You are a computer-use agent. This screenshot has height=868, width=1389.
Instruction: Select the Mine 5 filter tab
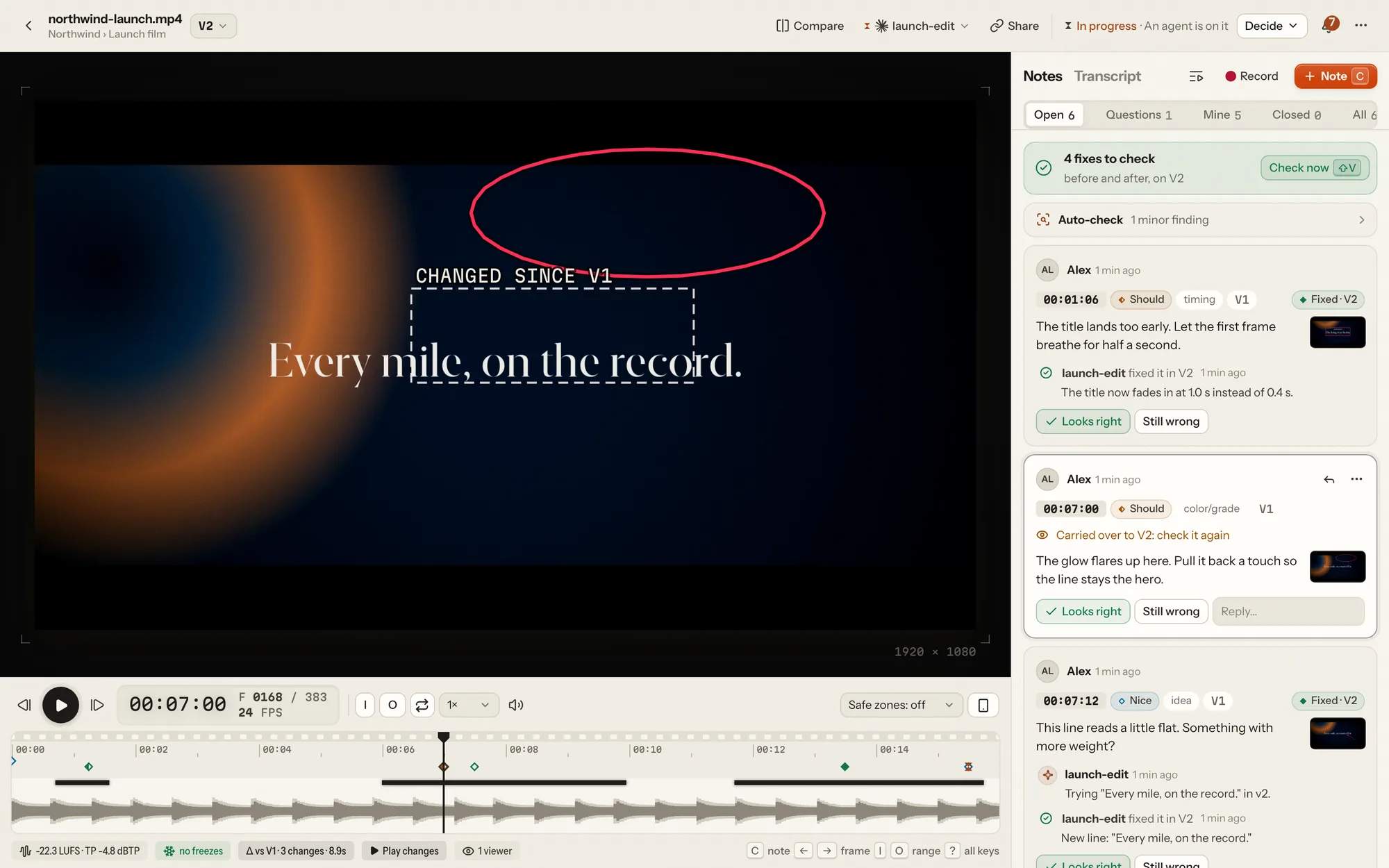1222,115
